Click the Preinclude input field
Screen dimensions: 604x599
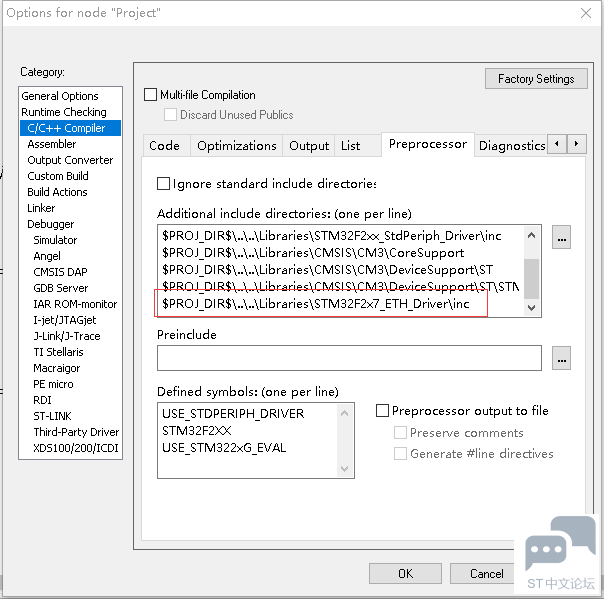point(349,358)
